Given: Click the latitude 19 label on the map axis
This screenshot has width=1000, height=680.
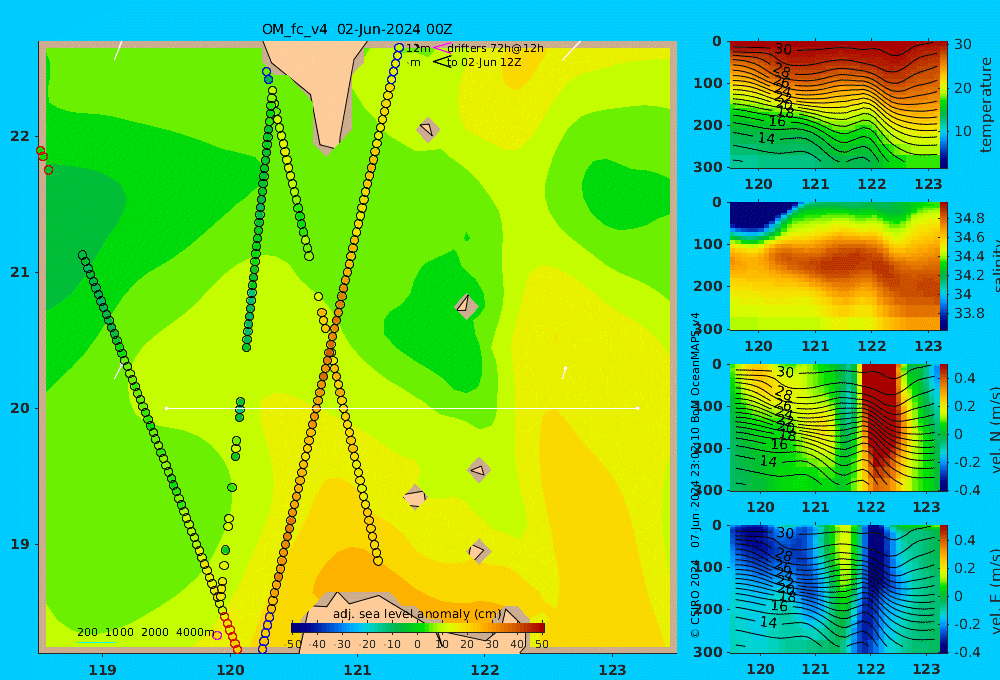Looking at the screenshot, I should click(x=20, y=544).
